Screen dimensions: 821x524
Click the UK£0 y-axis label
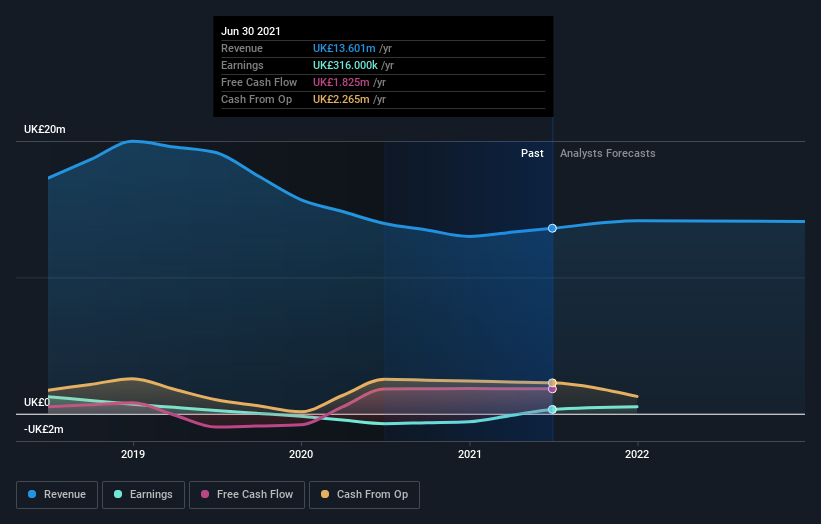pyautogui.click(x=37, y=402)
